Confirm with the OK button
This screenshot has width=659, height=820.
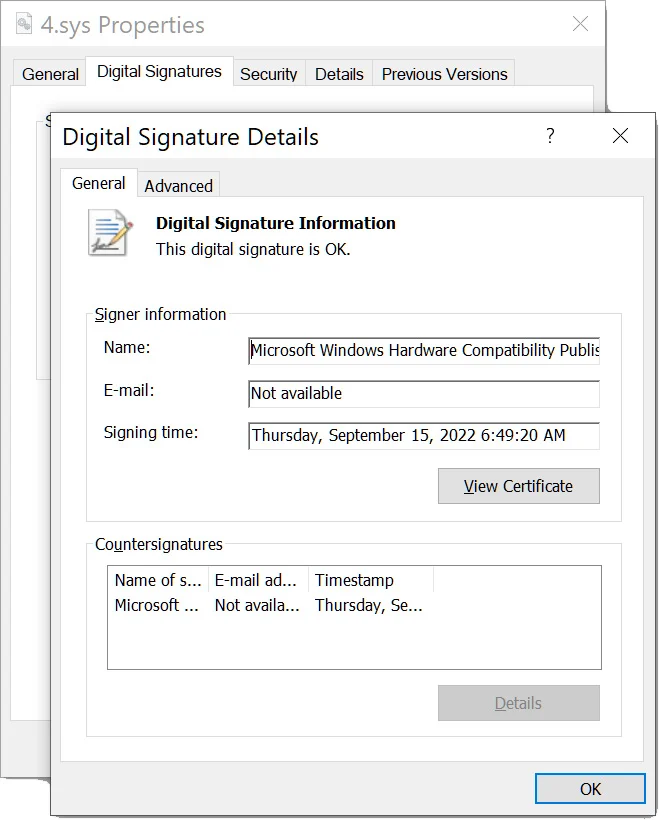(x=590, y=789)
